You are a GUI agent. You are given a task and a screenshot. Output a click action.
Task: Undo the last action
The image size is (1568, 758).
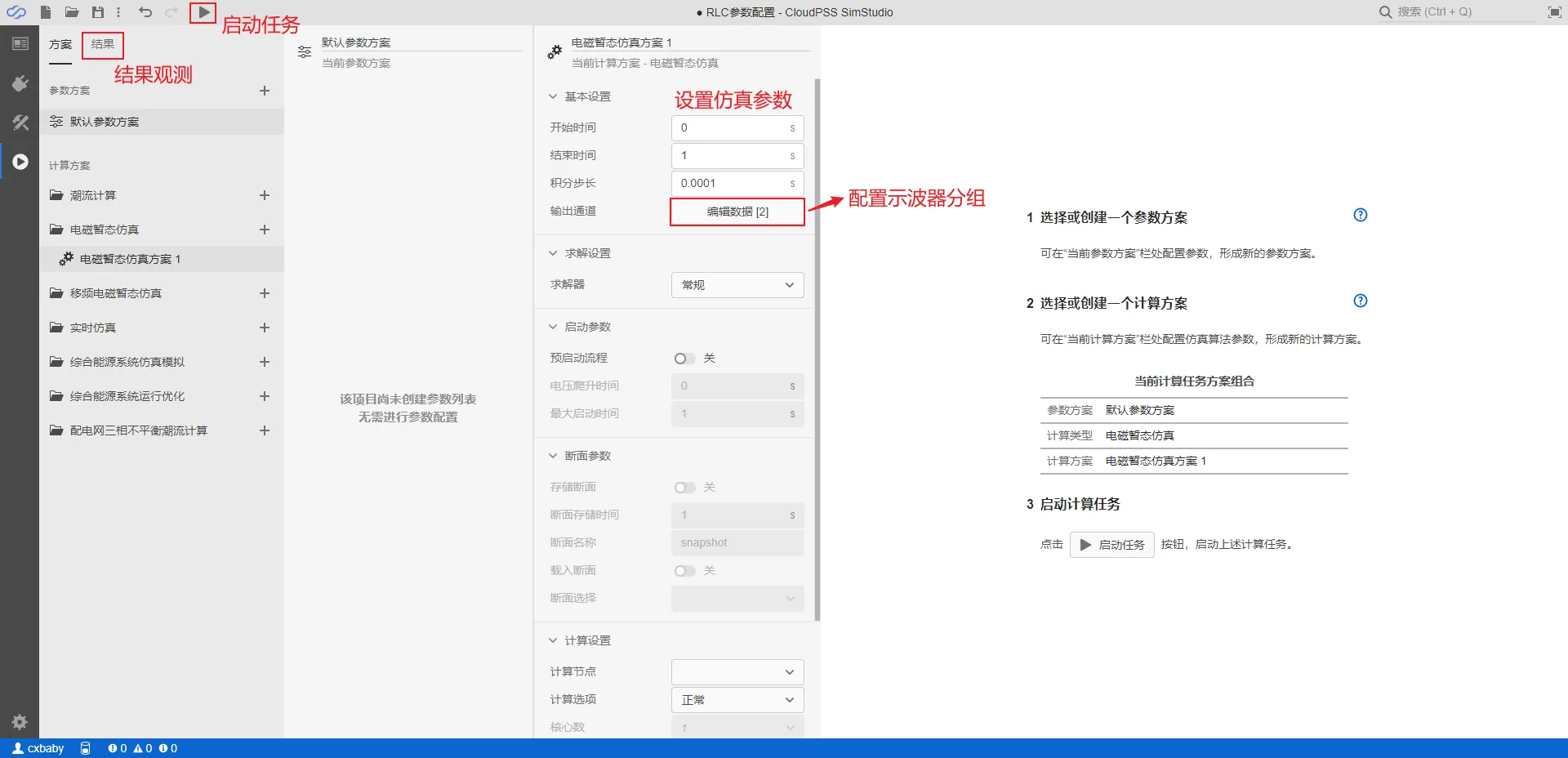(x=145, y=12)
